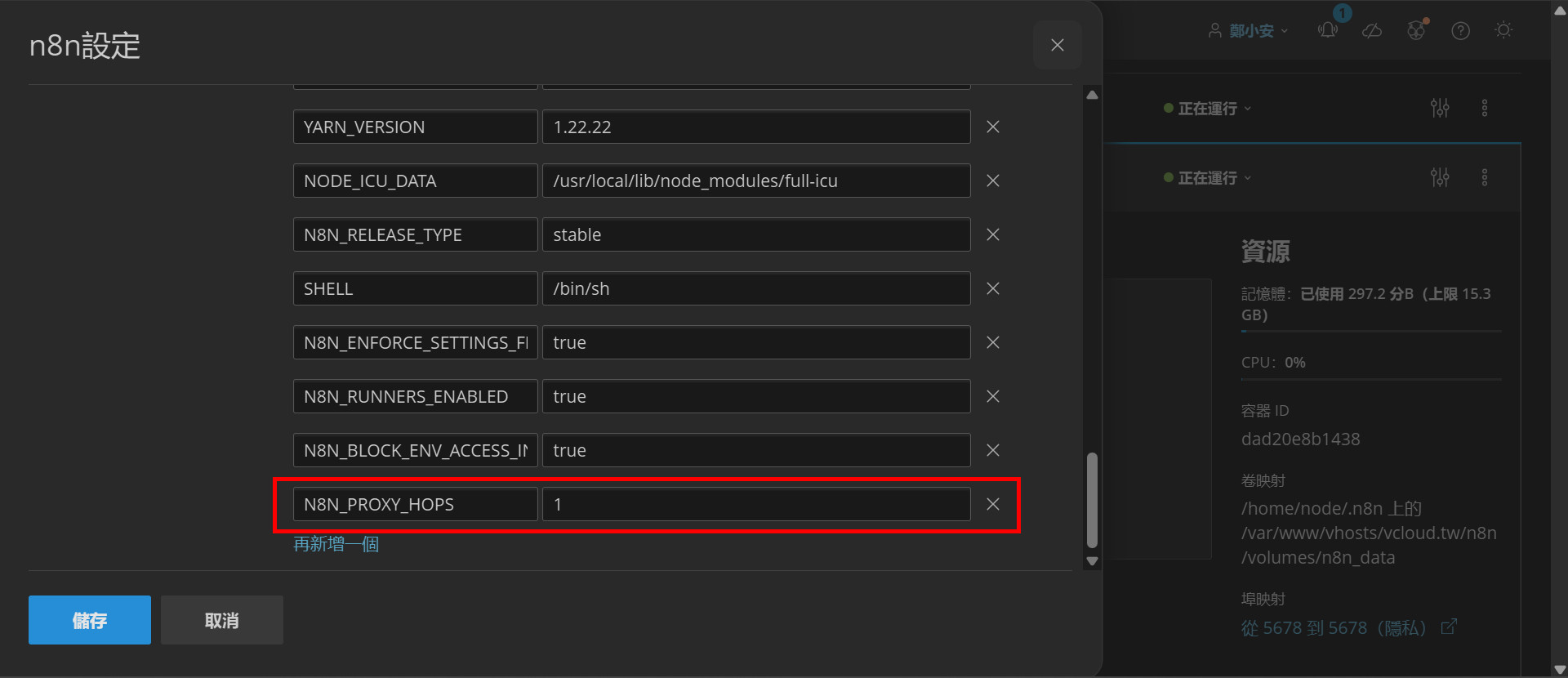The image size is (1568, 678).
Task: Remove the NODE_ICU_DATA variable row
Action: click(x=993, y=181)
